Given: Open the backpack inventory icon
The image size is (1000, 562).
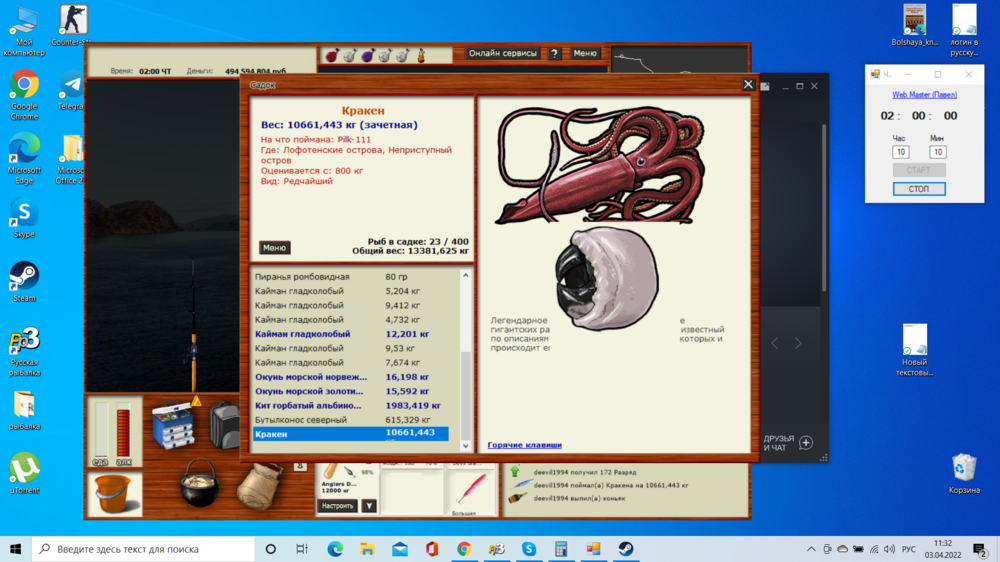Looking at the screenshot, I should pyautogui.click(x=224, y=425).
